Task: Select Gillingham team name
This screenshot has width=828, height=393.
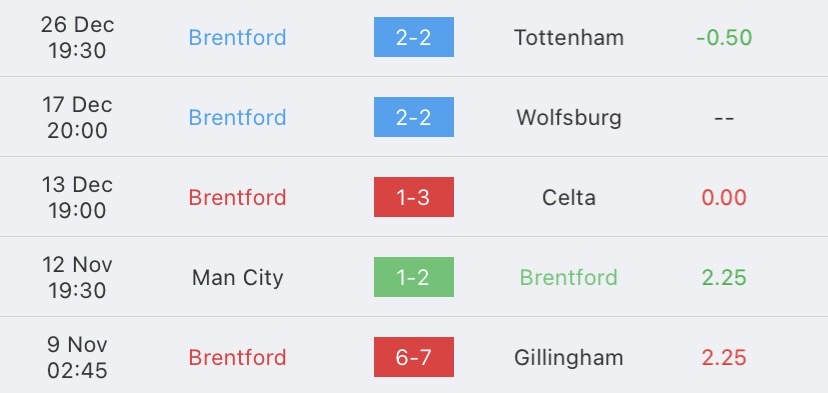Action: click(569, 358)
